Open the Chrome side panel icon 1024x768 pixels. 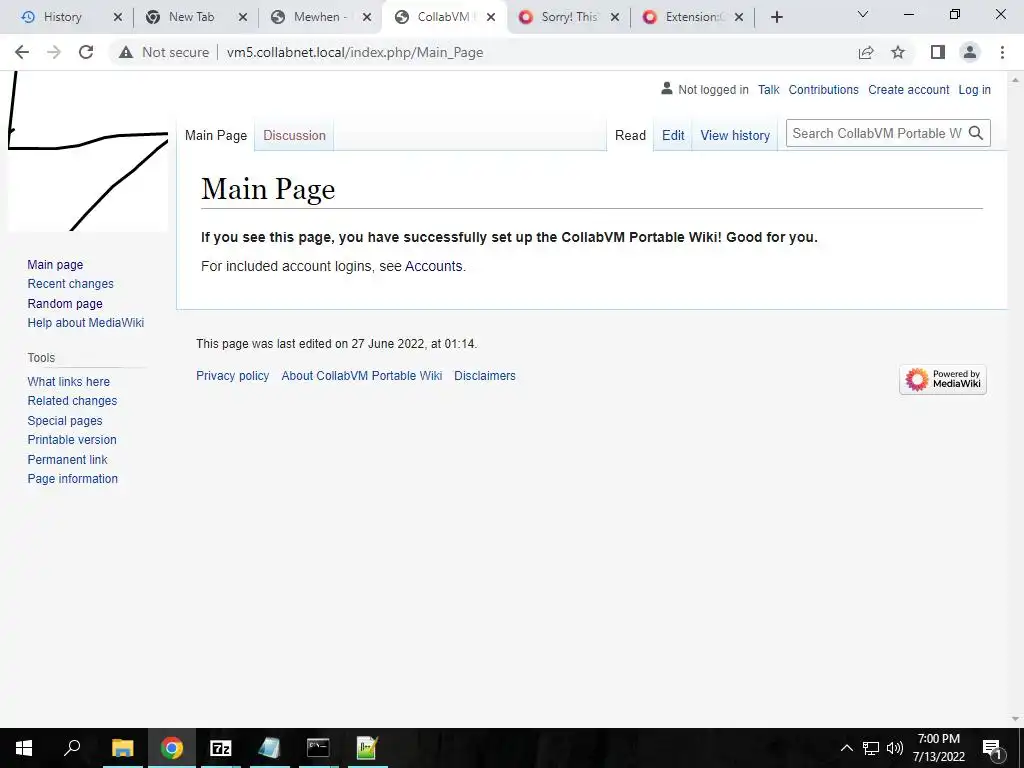pyautogui.click(x=938, y=52)
